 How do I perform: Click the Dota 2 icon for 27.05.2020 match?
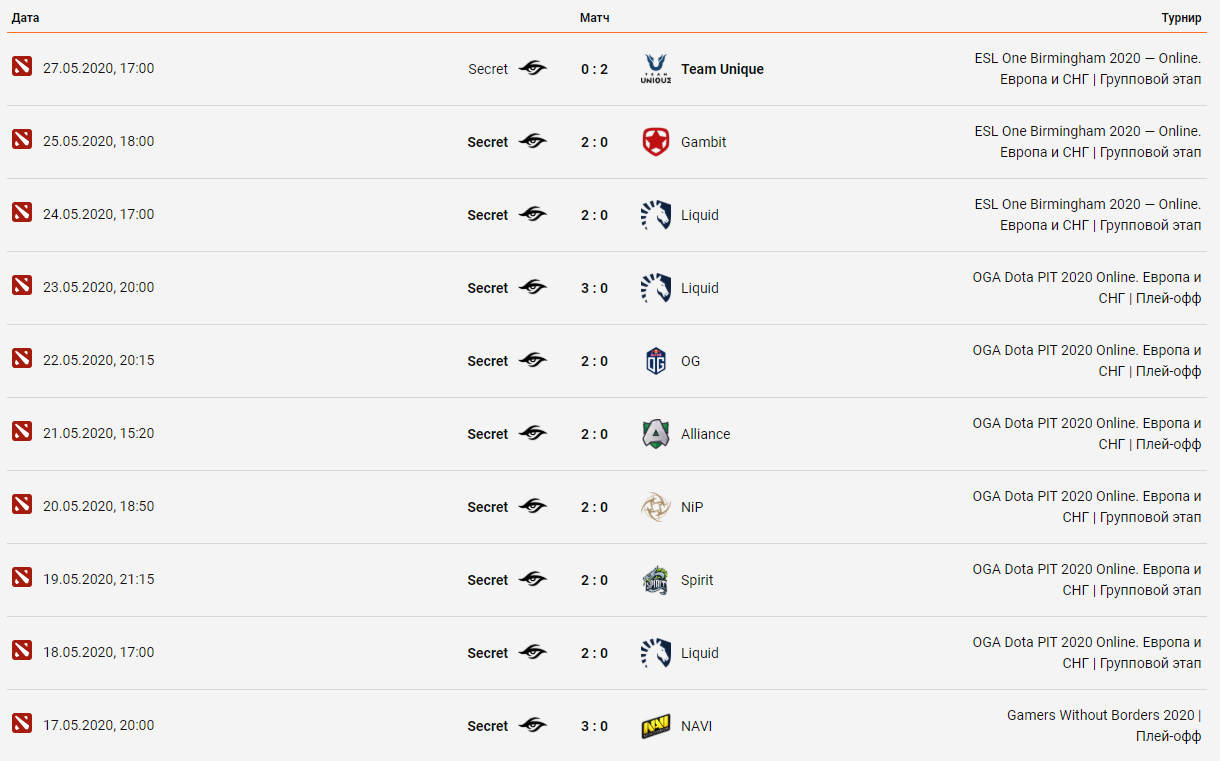22,66
